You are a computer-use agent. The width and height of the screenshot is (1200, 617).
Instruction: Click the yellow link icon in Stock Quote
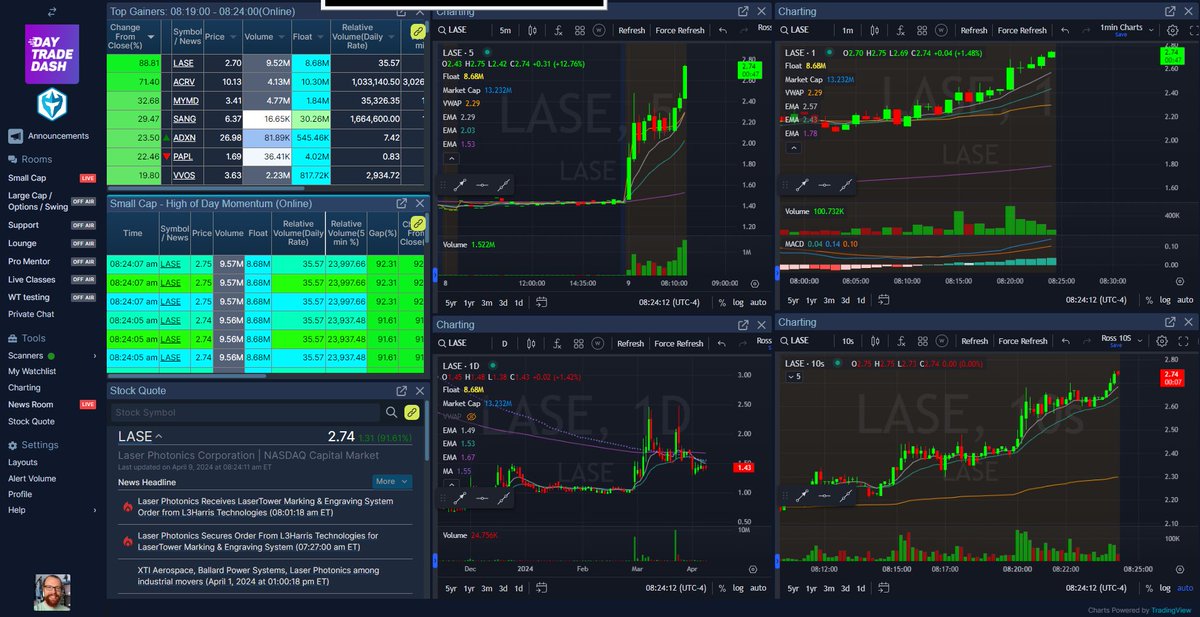pyautogui.click(x=411, y=412)
